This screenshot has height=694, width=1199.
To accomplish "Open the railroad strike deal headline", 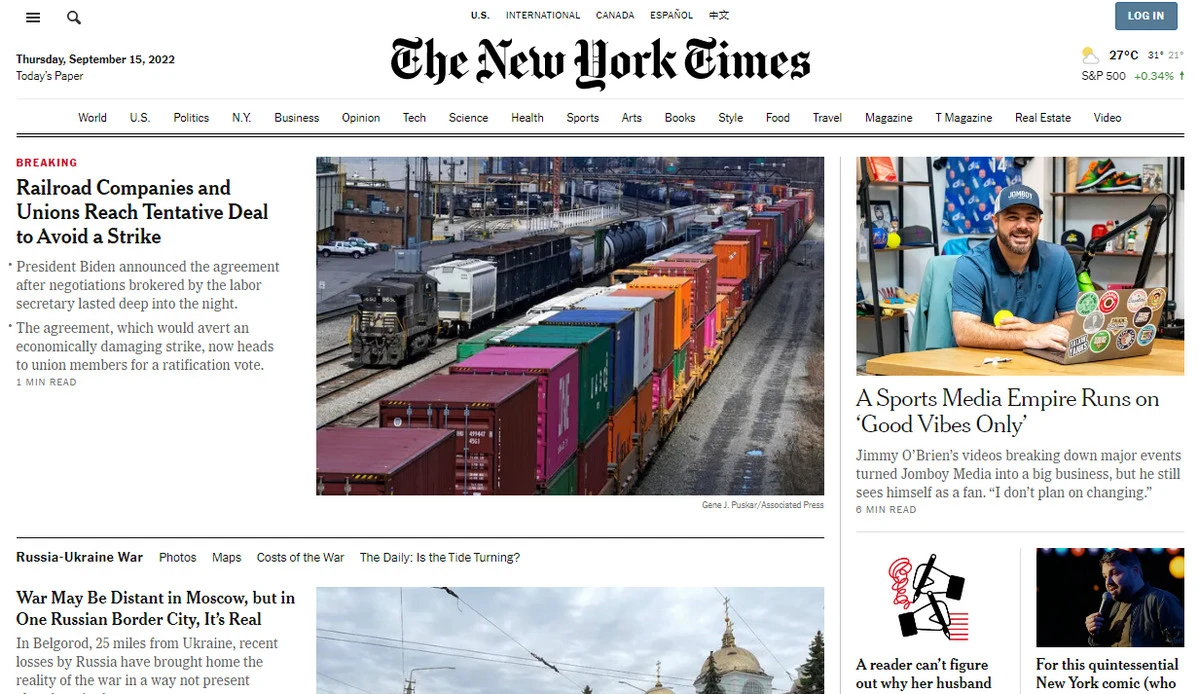I will (x=142, y=212).
